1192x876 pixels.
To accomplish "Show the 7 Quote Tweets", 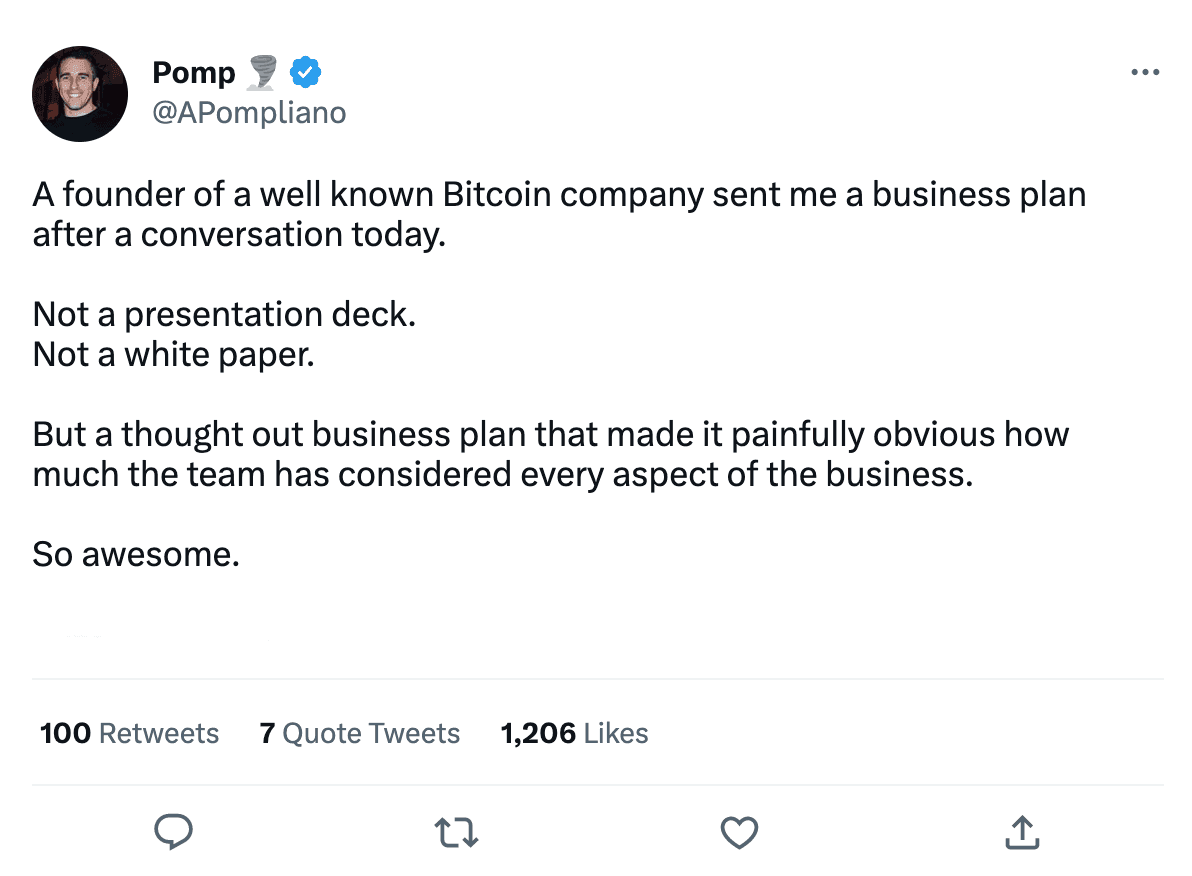I will 360,733.
